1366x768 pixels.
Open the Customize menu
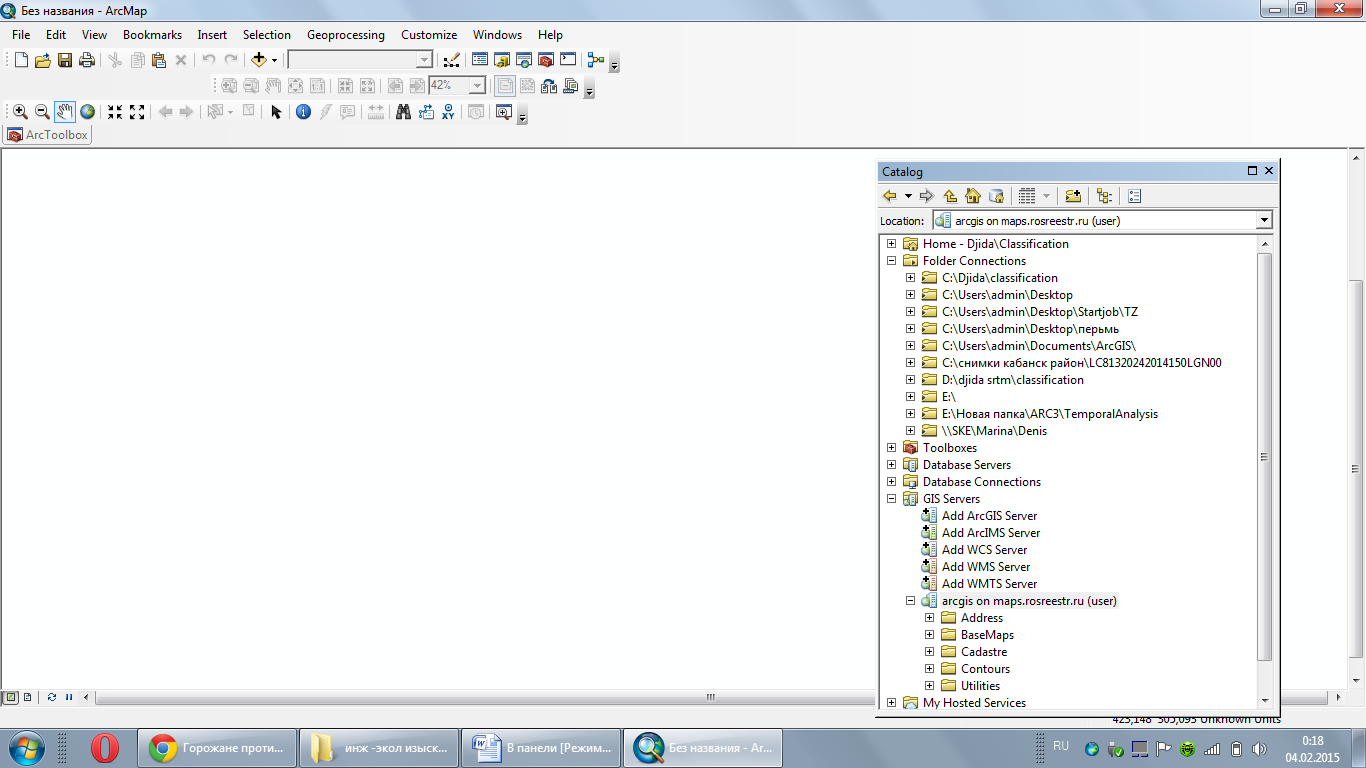(429, 35)
